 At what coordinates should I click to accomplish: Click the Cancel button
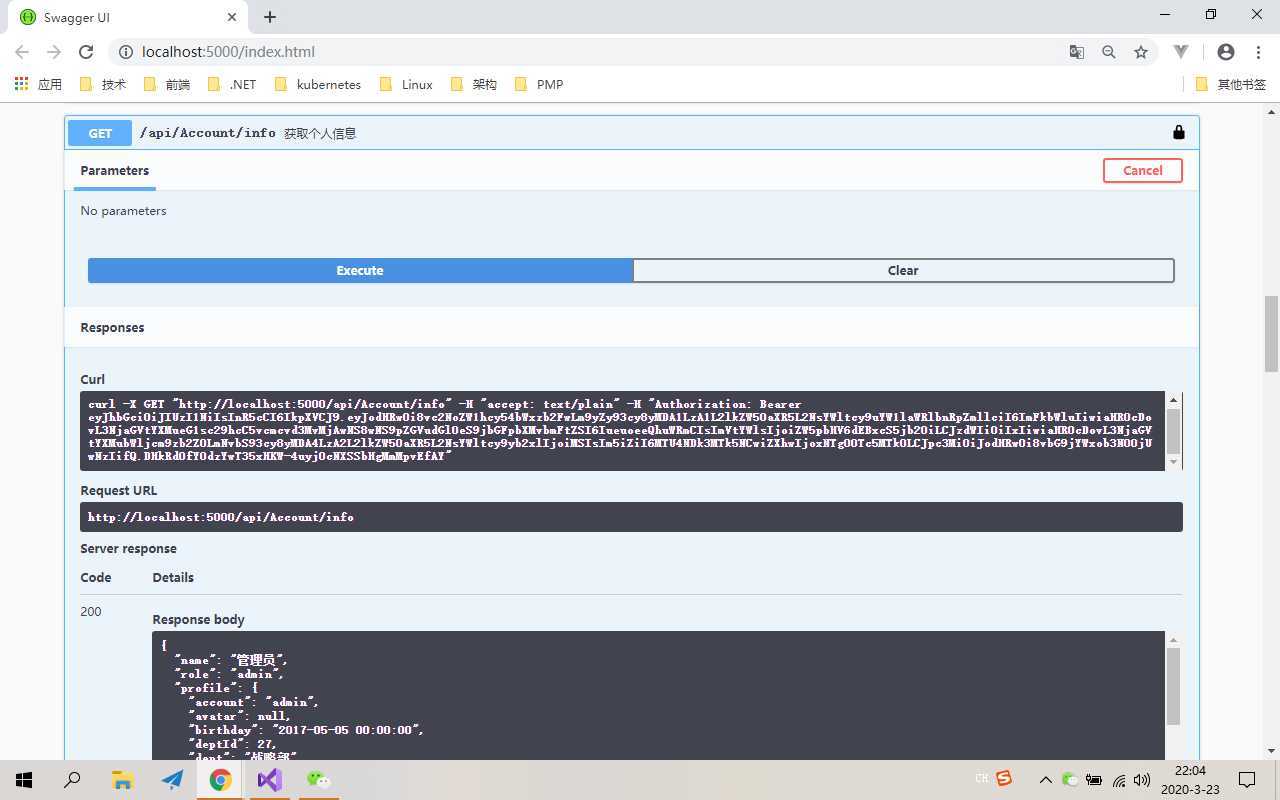(x=1143, y=170)
